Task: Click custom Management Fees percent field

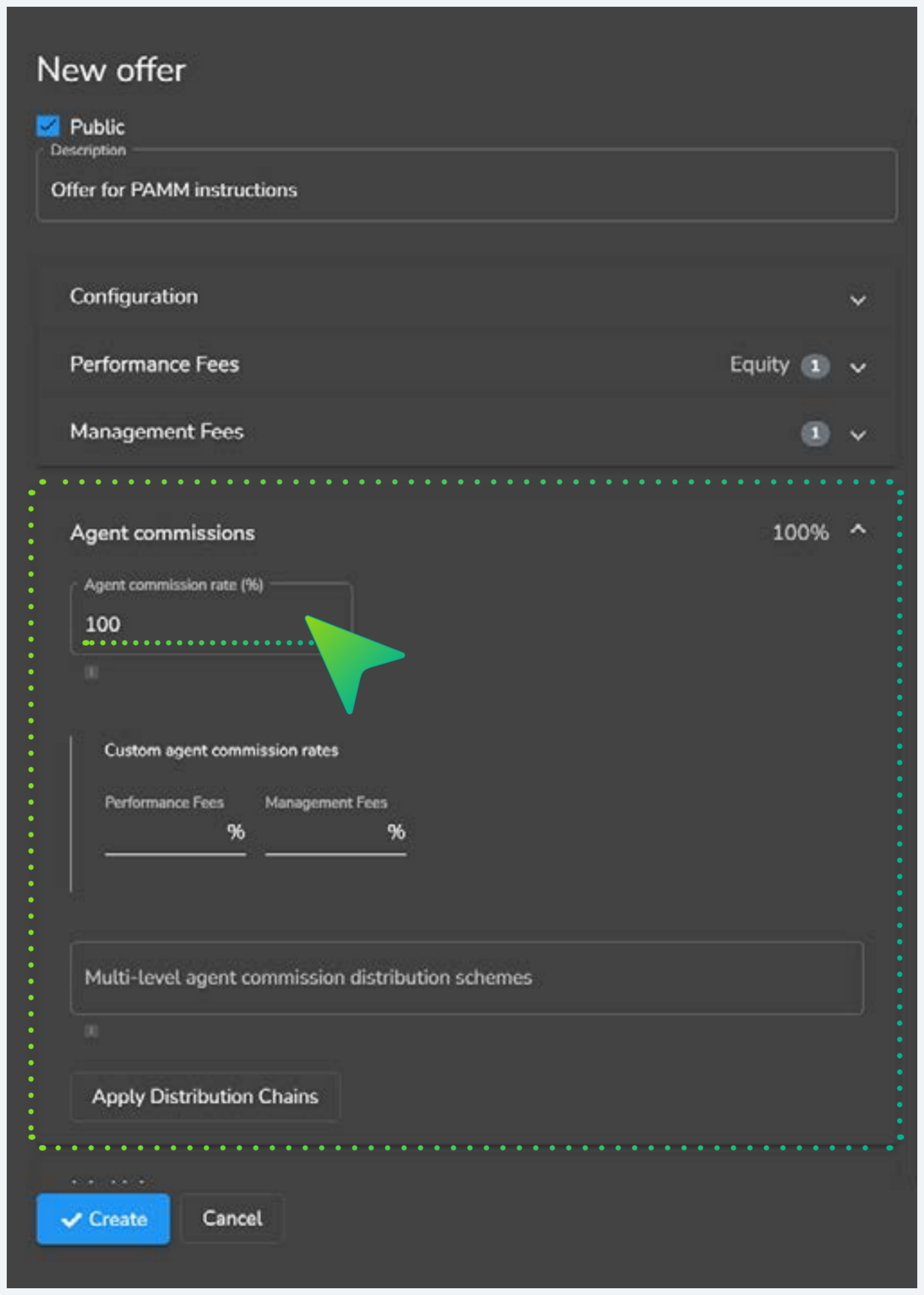Action: (x=336, y=833)
